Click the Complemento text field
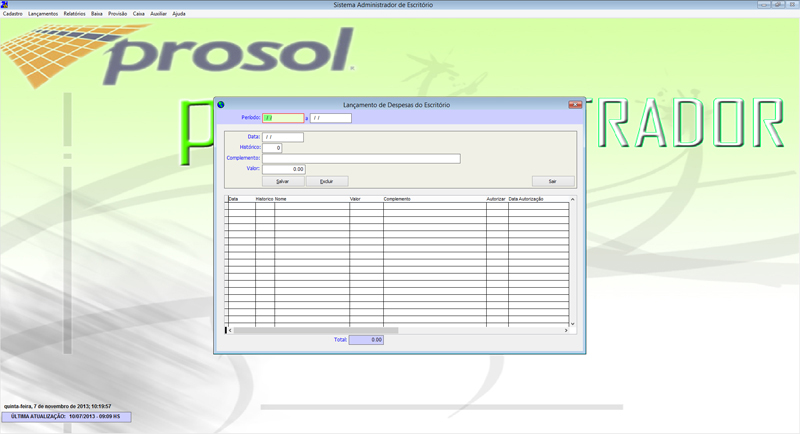Image resolution: width=800 pixels, height=434 pixels. click(361, 159)
